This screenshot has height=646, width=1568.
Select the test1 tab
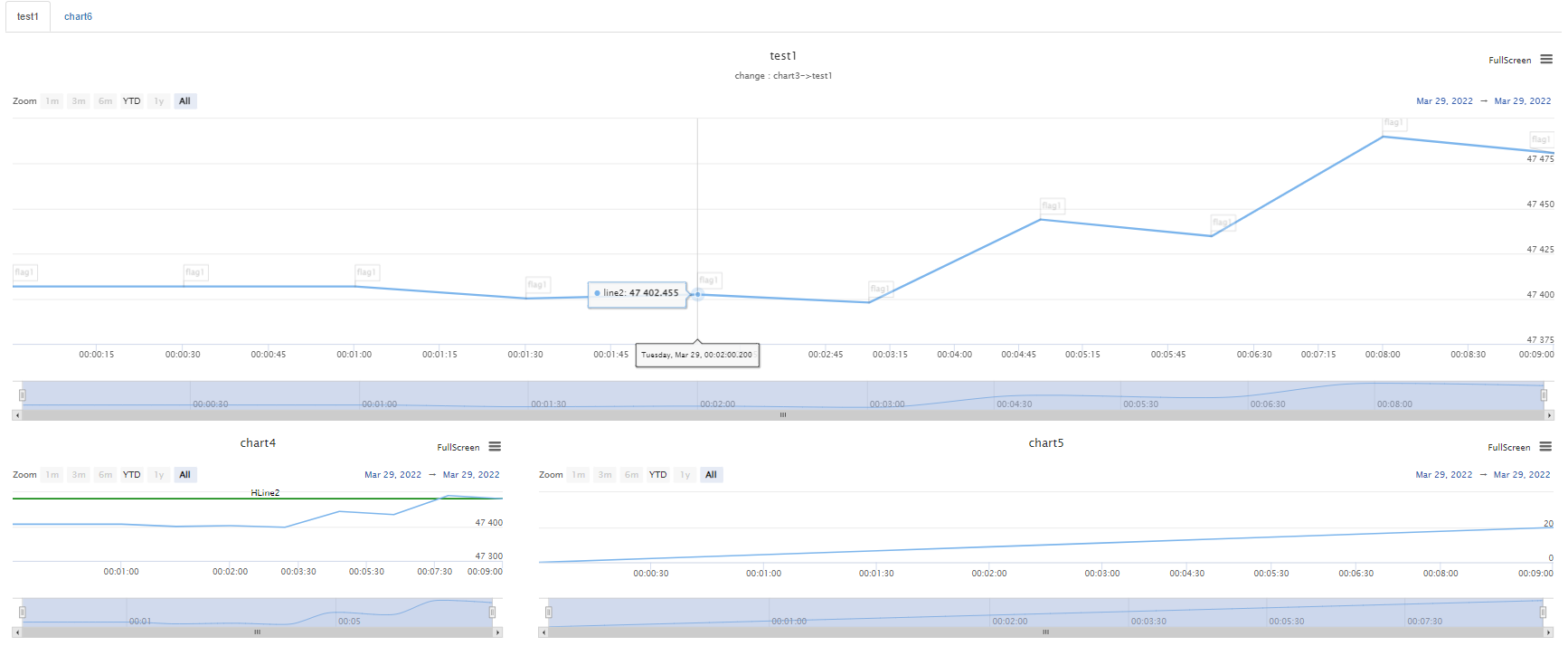coord(28,17)
